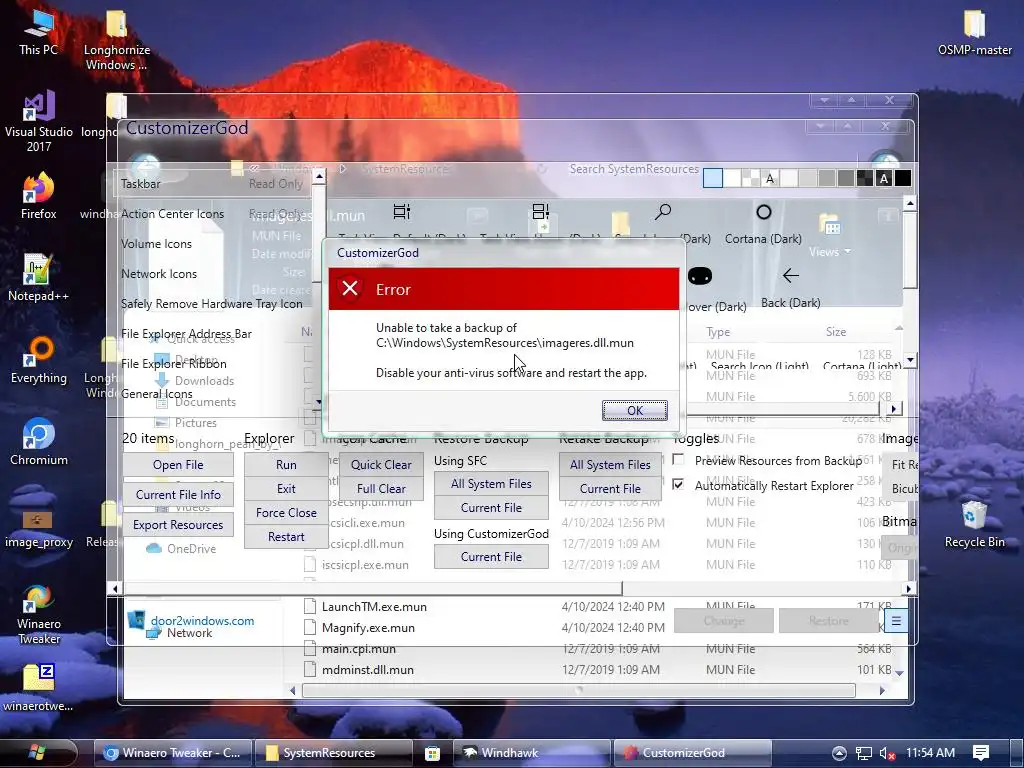Open Notepad++ desktop shortcut

click(x=38, y=278)
